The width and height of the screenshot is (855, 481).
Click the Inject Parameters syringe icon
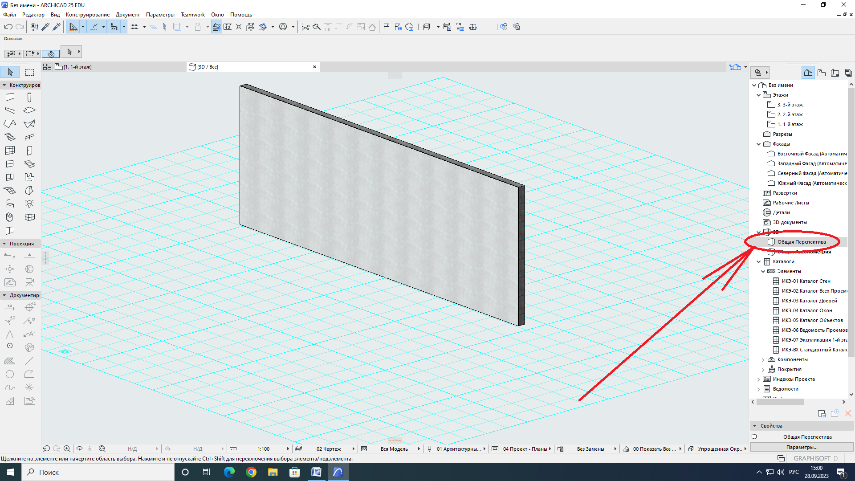tap(57, 27)
